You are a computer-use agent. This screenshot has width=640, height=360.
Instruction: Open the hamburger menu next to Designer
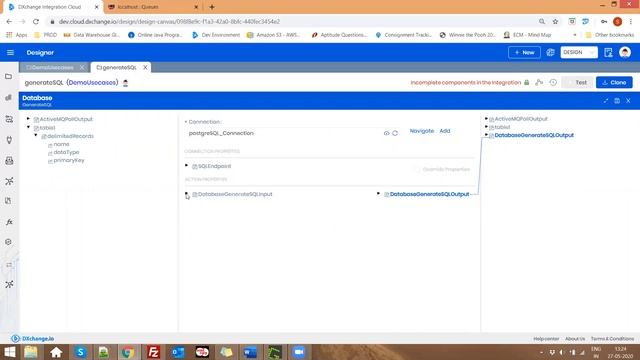[10, 53]
